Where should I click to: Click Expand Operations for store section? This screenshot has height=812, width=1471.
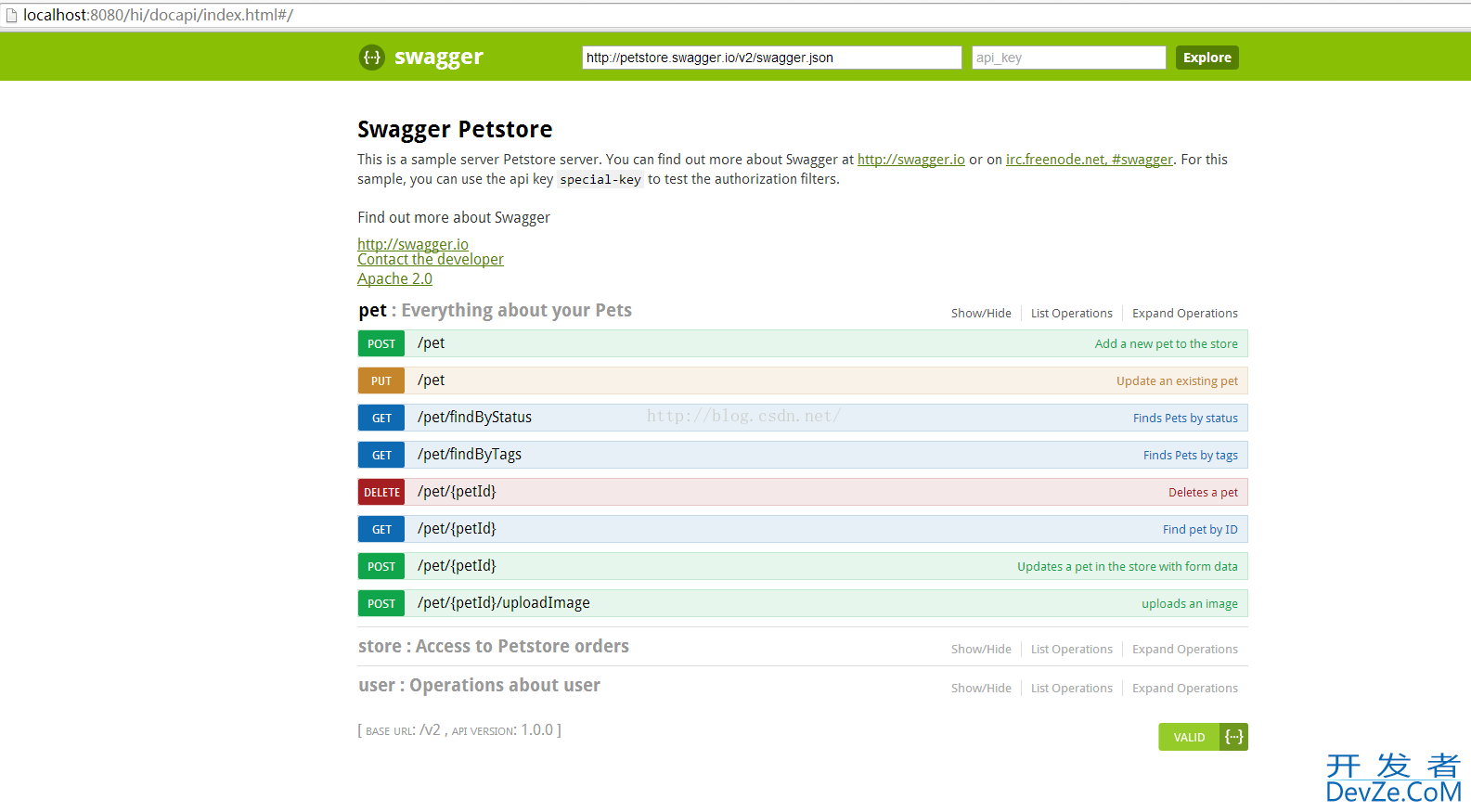pyautogui.click(x=1184, y=650)
